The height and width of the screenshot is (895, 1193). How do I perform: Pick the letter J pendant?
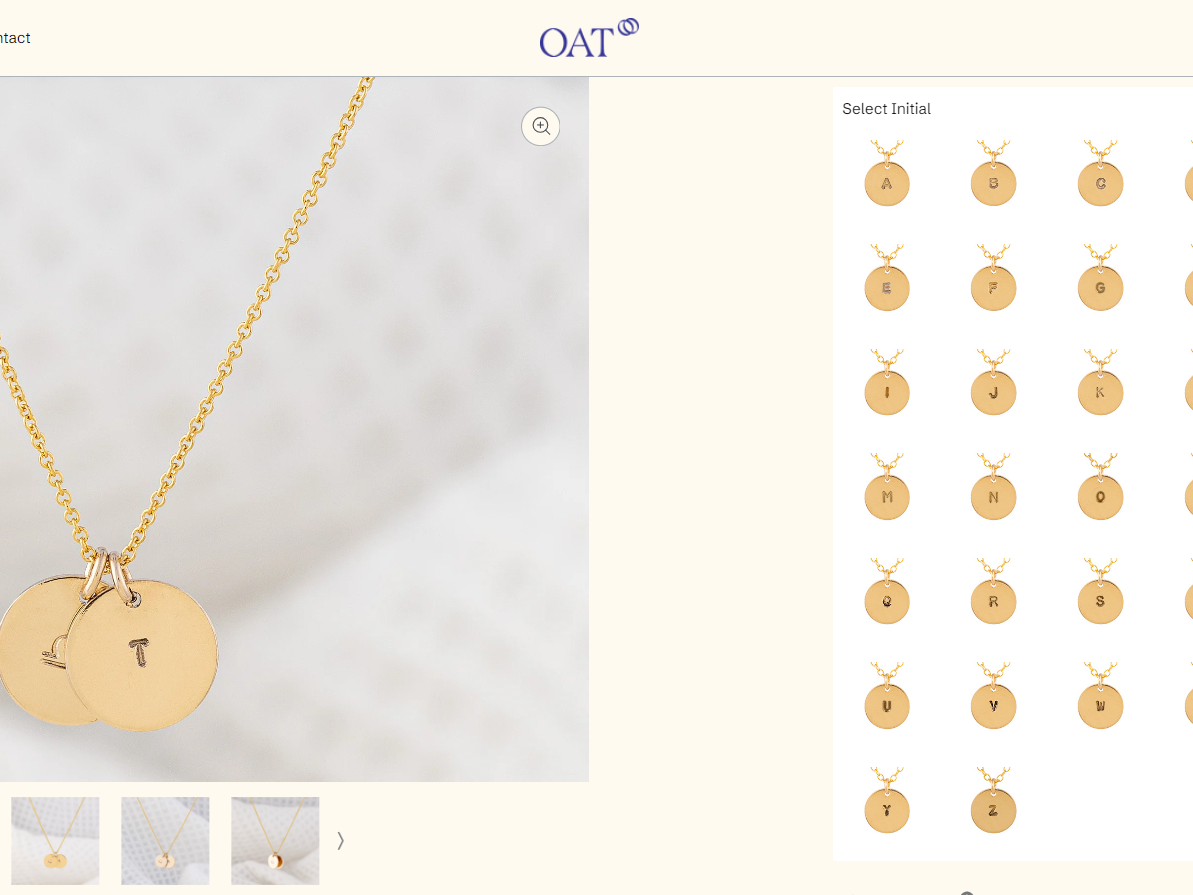[x=994, y=382]
